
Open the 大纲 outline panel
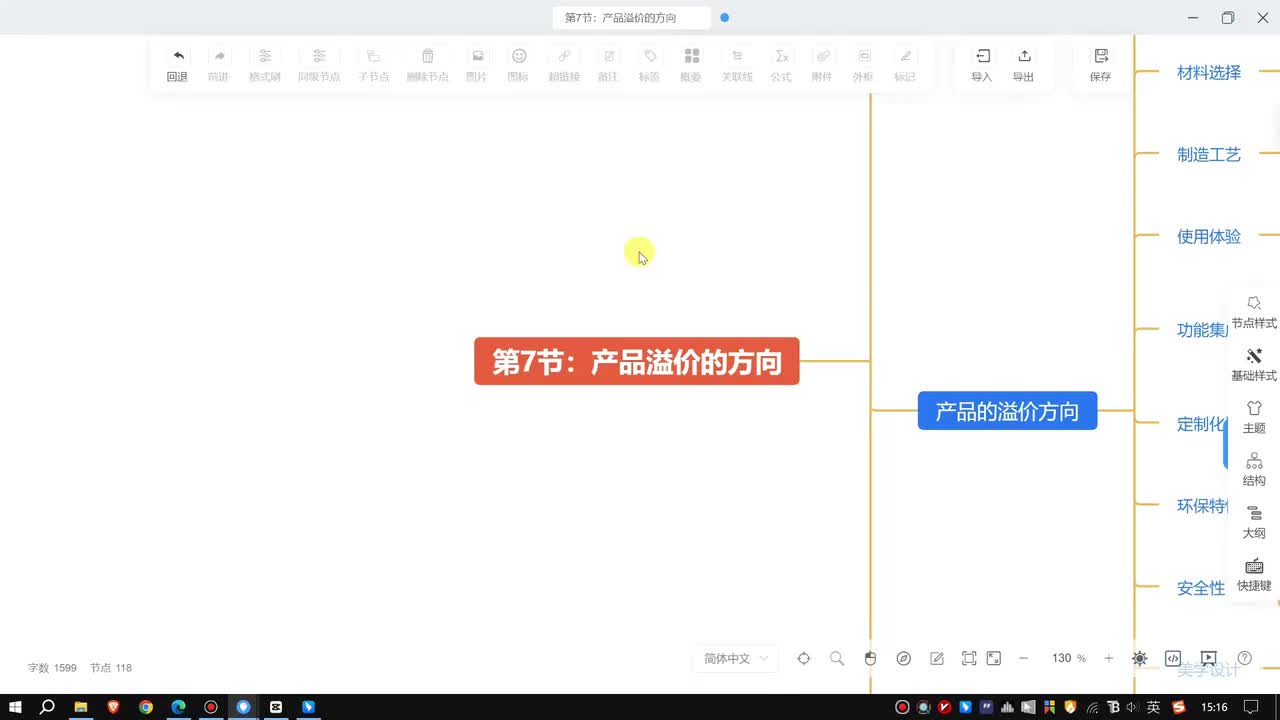point(1254,521)
